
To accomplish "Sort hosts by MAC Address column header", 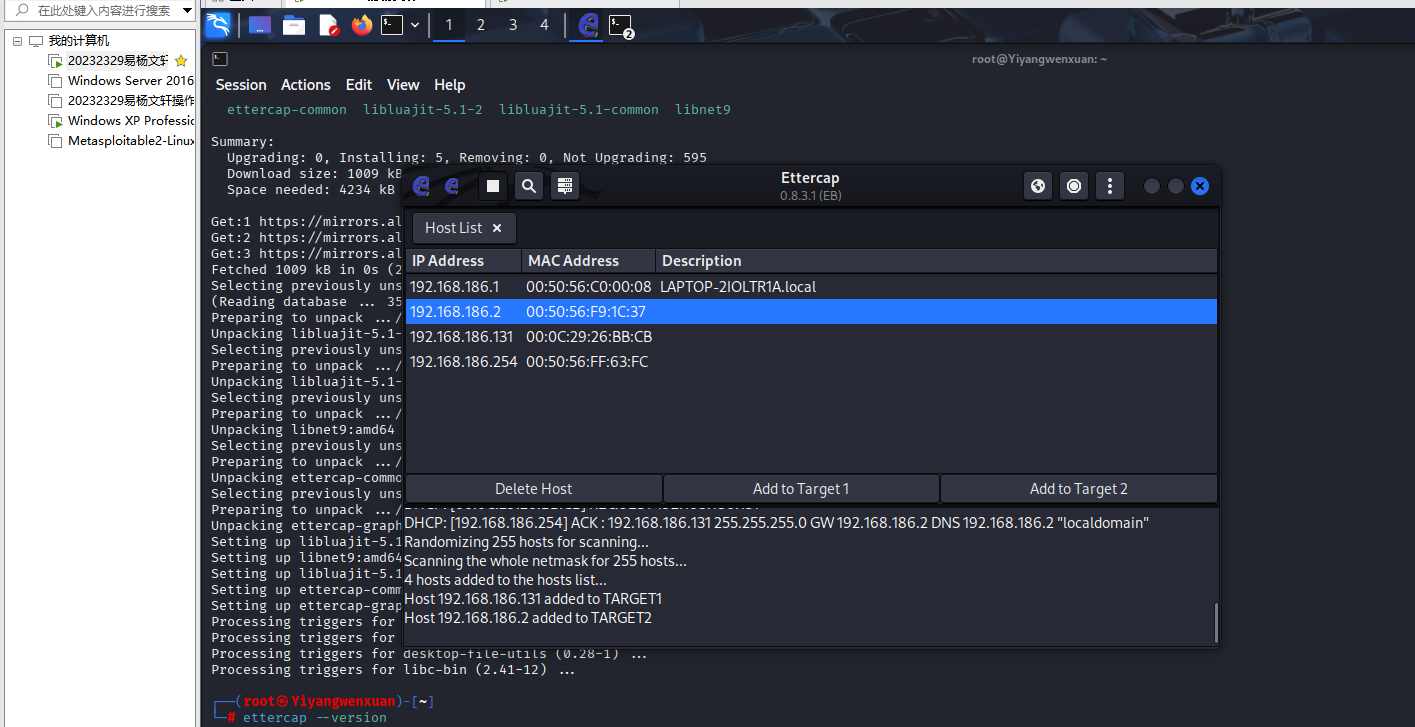I will click(x=588, y=261).
